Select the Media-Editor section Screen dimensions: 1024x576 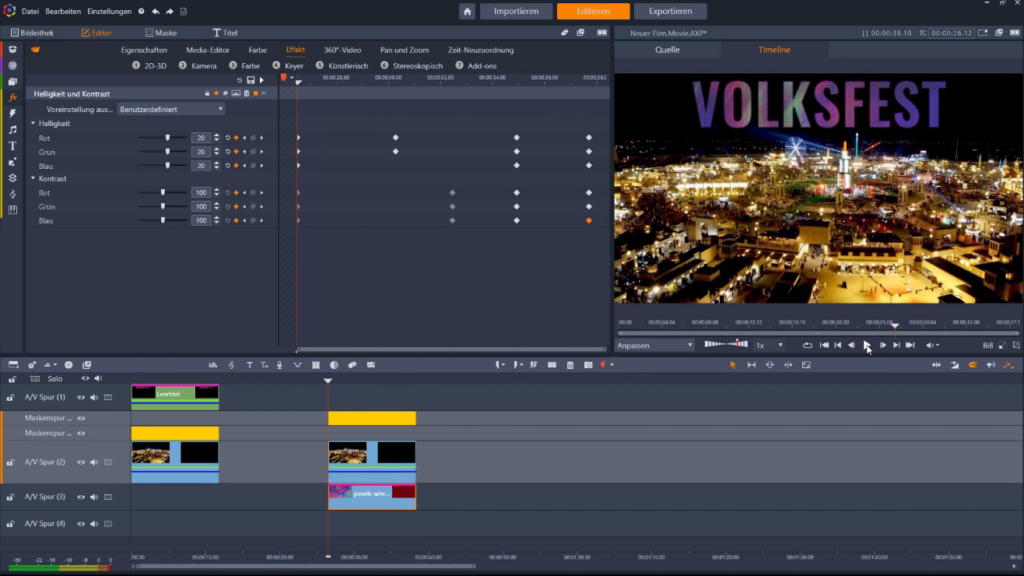(208, 50)
